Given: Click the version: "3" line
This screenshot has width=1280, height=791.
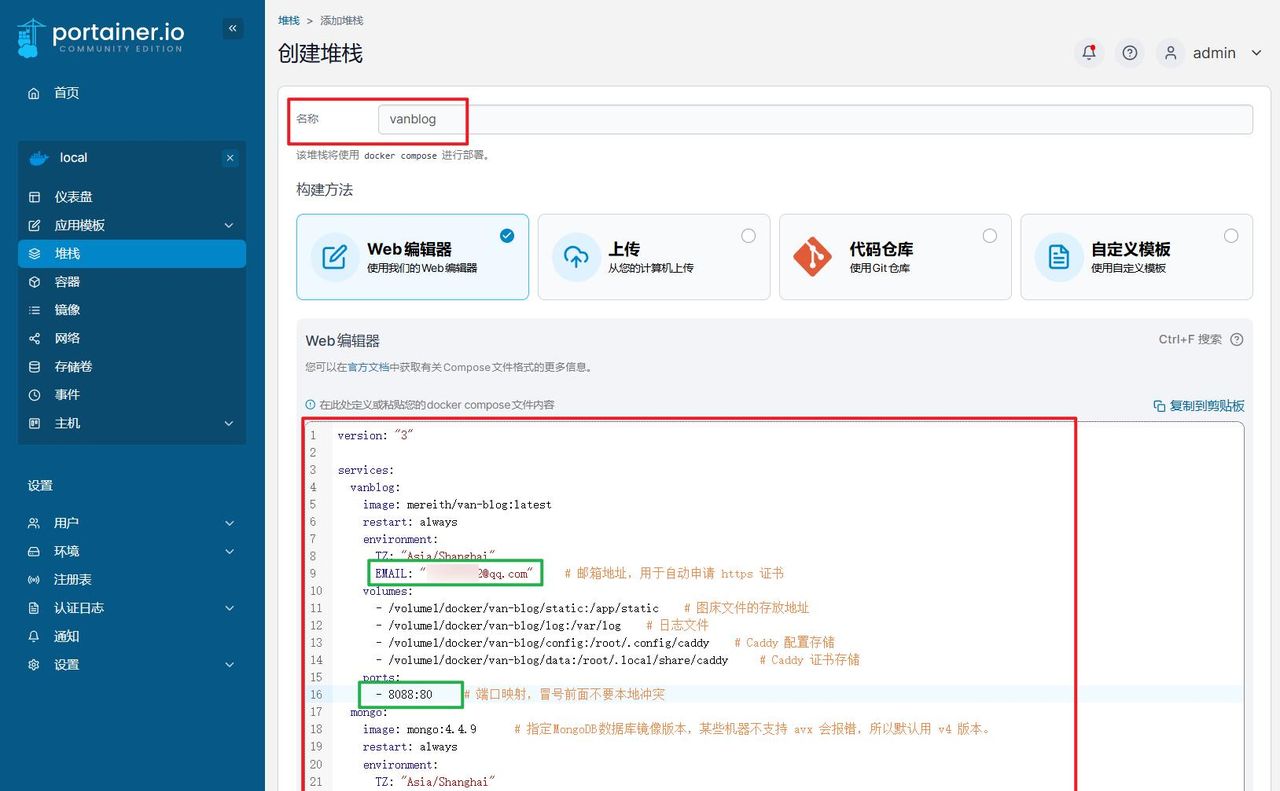Looking at the screenshot, I should click(376, 436).
